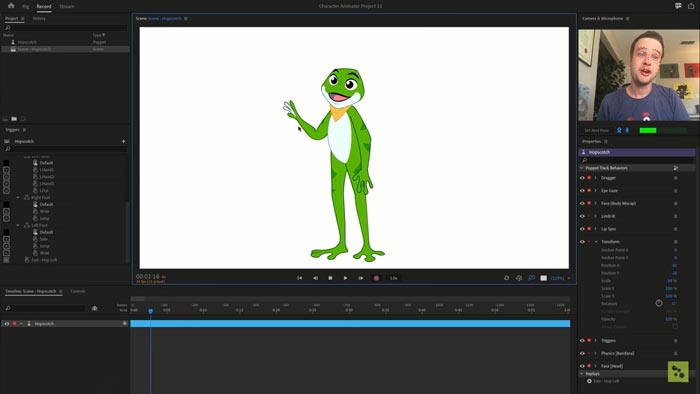Open the Controls tab next to Timeline
Screen dimensions: 700x394
coord(78,291)
